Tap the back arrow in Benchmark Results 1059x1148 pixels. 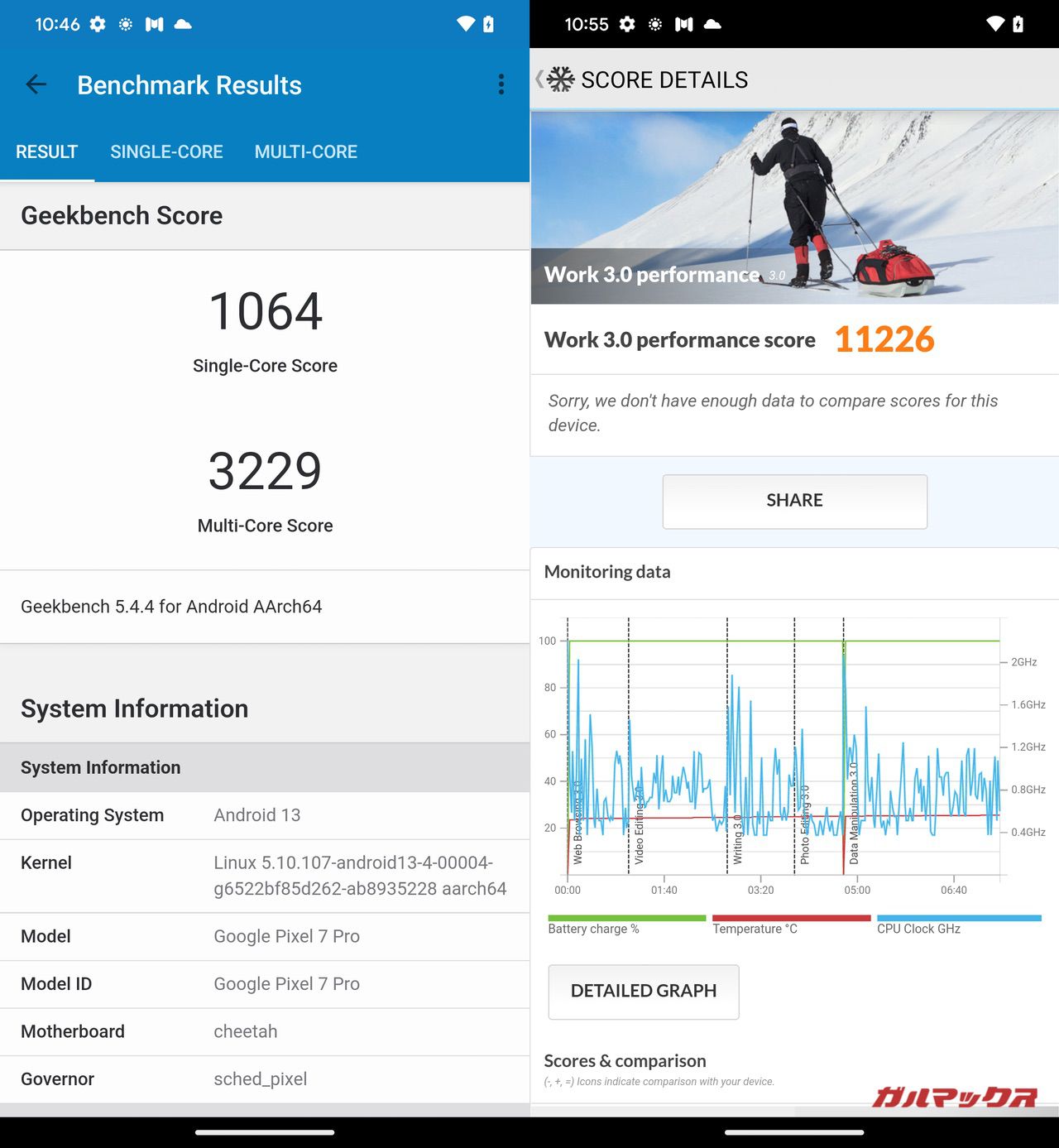pos(36,84)
